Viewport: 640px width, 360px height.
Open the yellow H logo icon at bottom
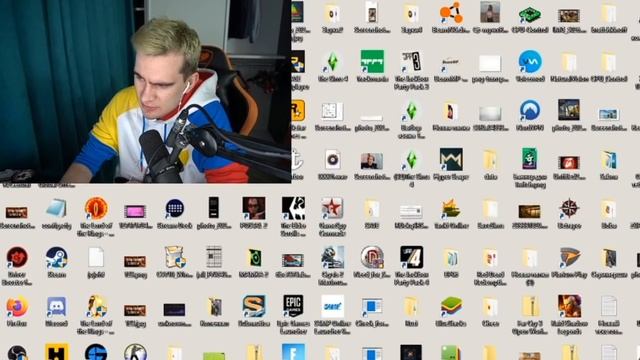click(x=56, y=352)
